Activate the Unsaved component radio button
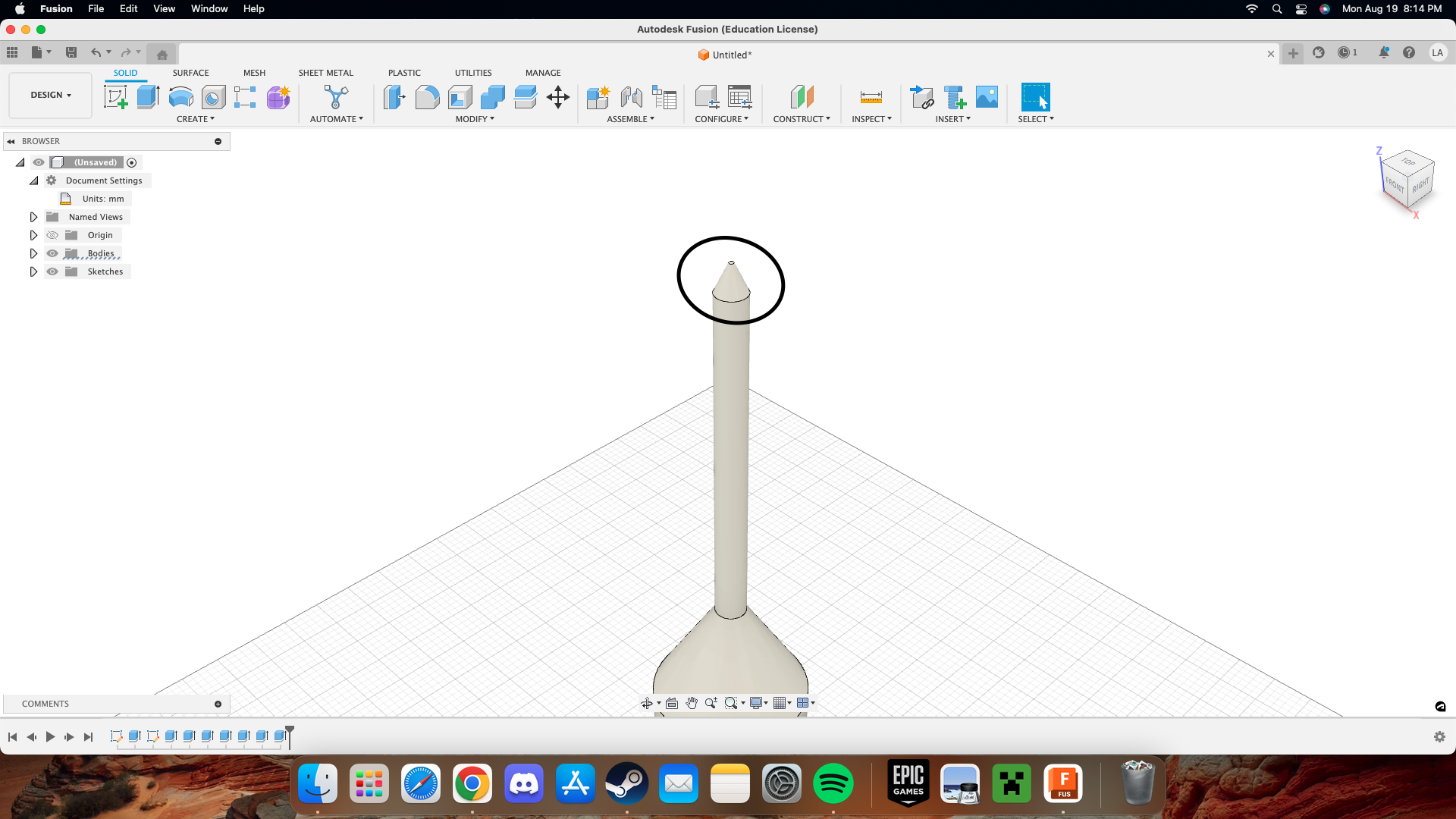Image resolution: width=1456 pixels, height=819 pixels. (132, 162)
